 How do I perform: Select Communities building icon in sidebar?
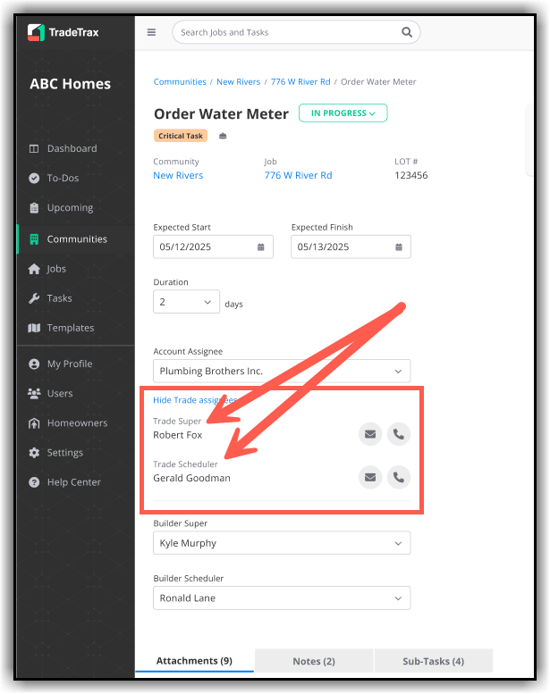34,239
